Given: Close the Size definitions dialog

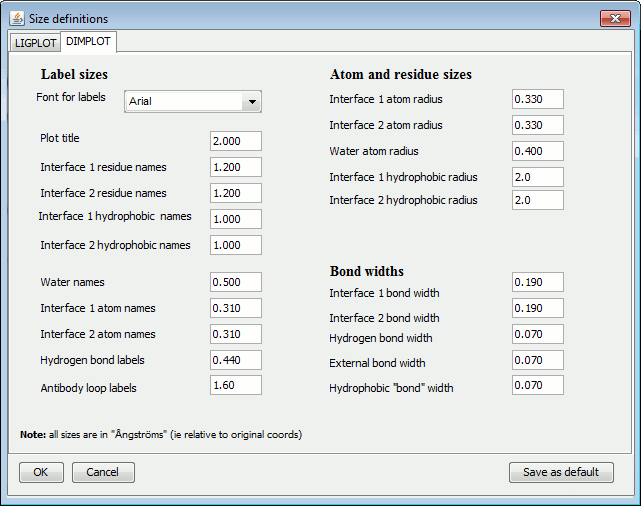Looking at the screenshot, I should (614, 18).
